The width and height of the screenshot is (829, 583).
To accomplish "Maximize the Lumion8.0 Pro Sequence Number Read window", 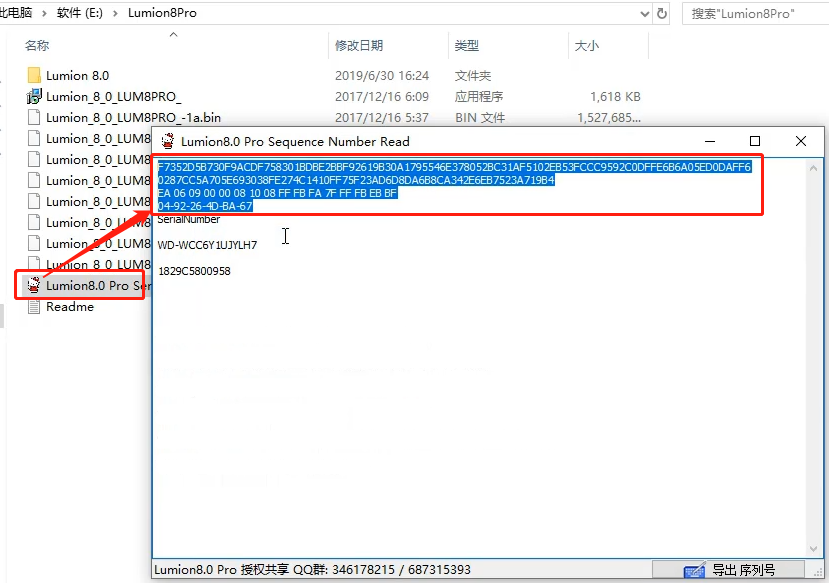I will [x=755, y=141].
